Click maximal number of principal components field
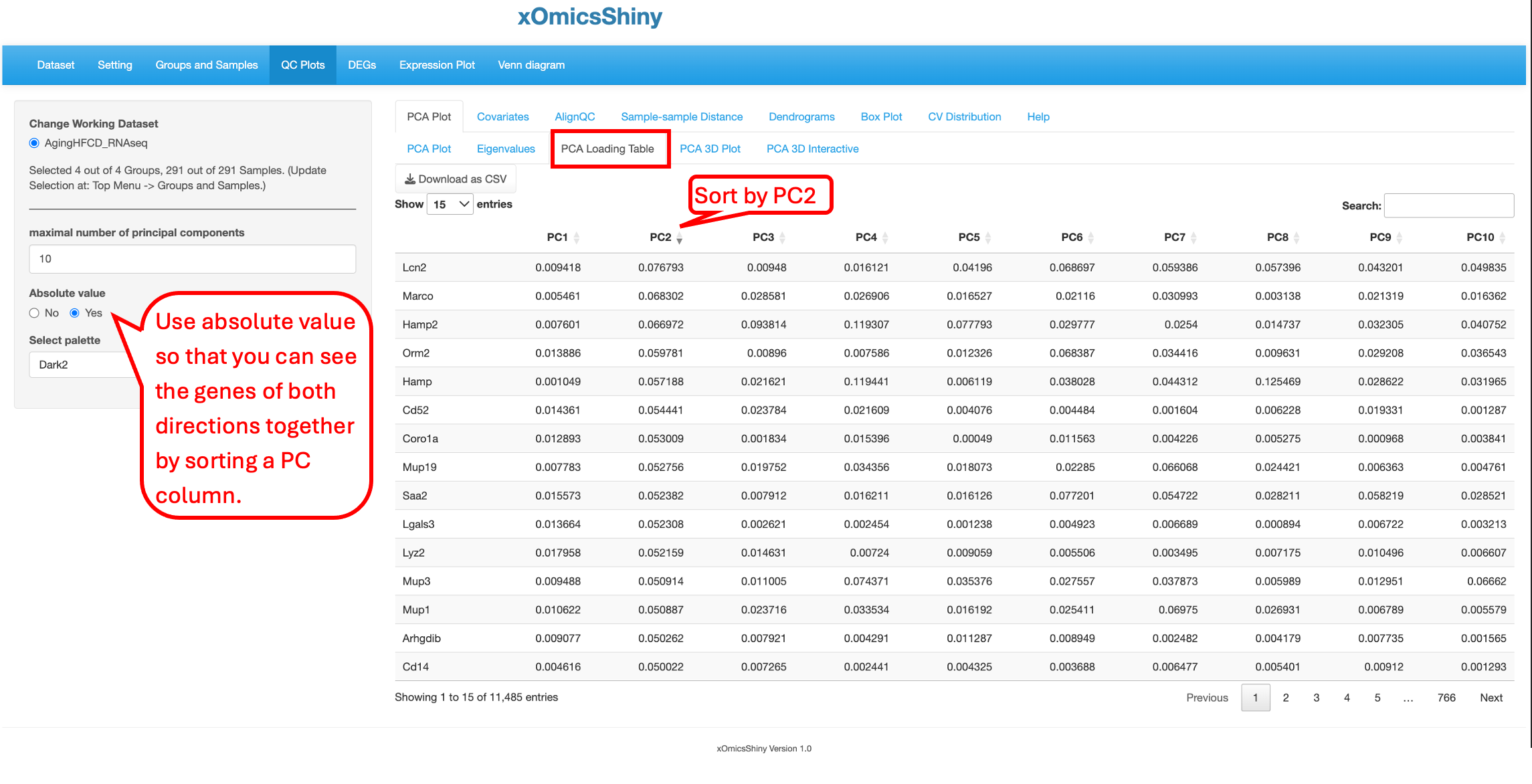The height and width of the screenshot is (784, 1532). point(193,259)
